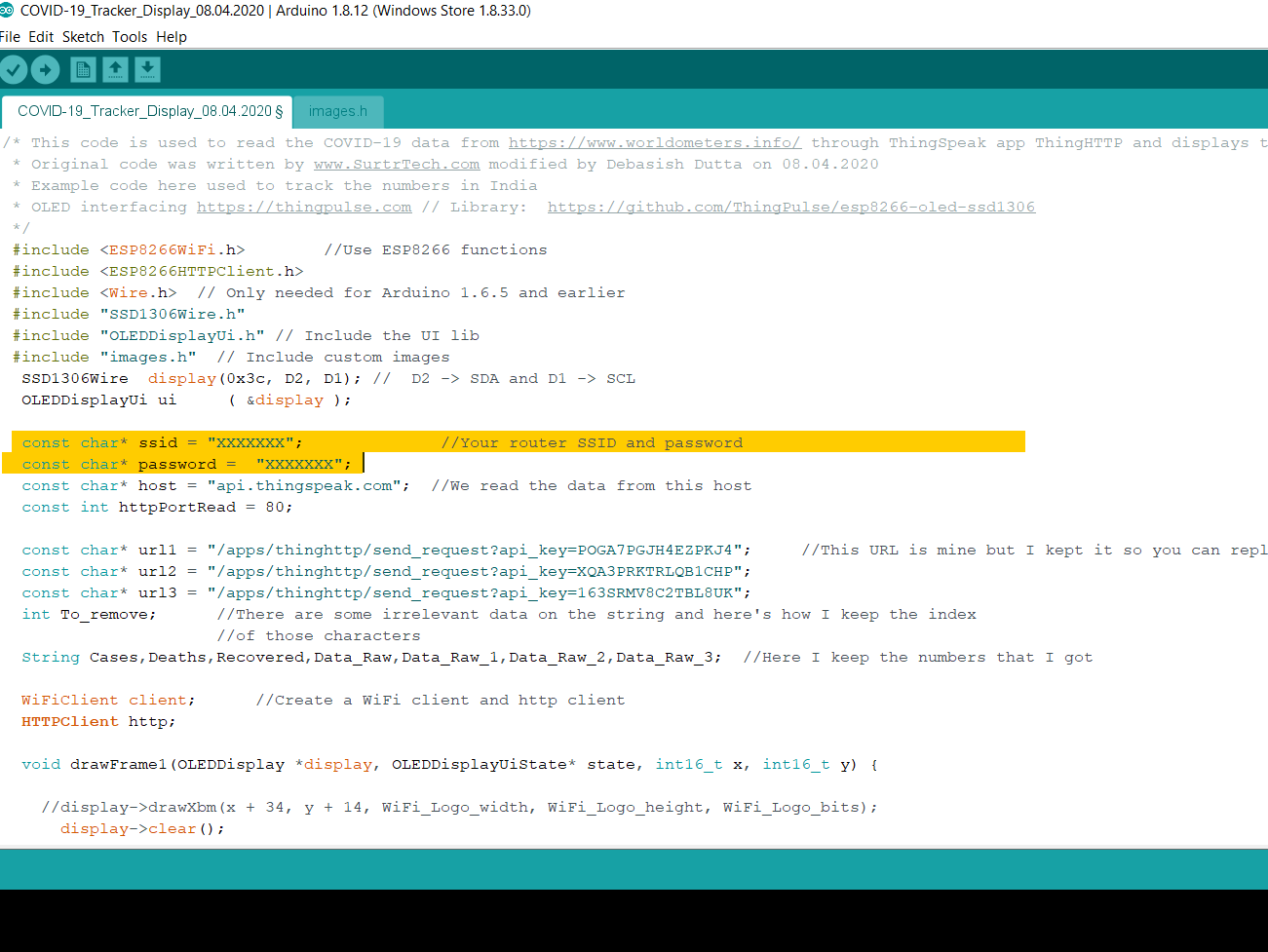Open the github.com/ThingPulse esp8266-oled-ssd1306 link
The width and height of the screenshot is (1268, 952).
(791, 207)
